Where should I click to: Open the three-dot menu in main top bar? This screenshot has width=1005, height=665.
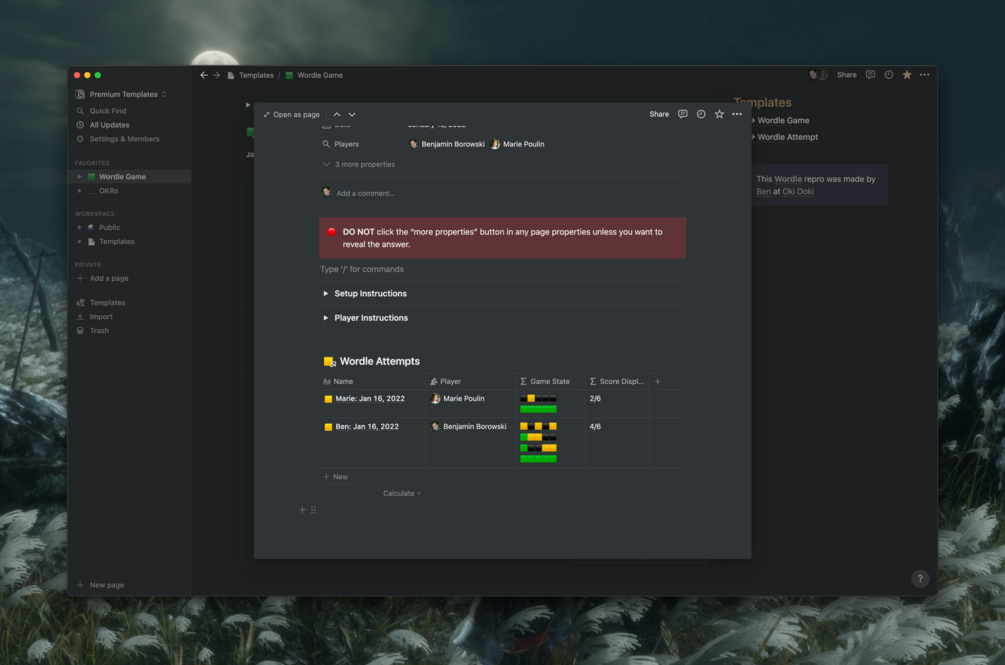(924, 75)
